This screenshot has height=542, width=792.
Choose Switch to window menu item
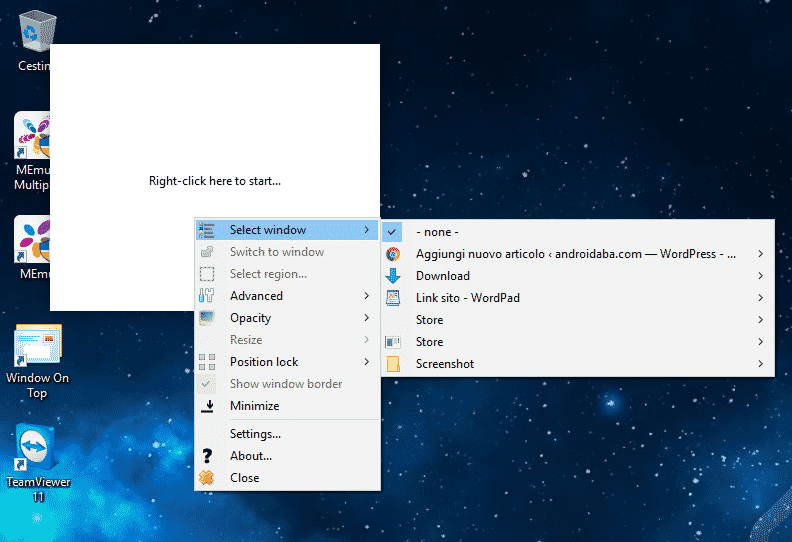(287, 252)
